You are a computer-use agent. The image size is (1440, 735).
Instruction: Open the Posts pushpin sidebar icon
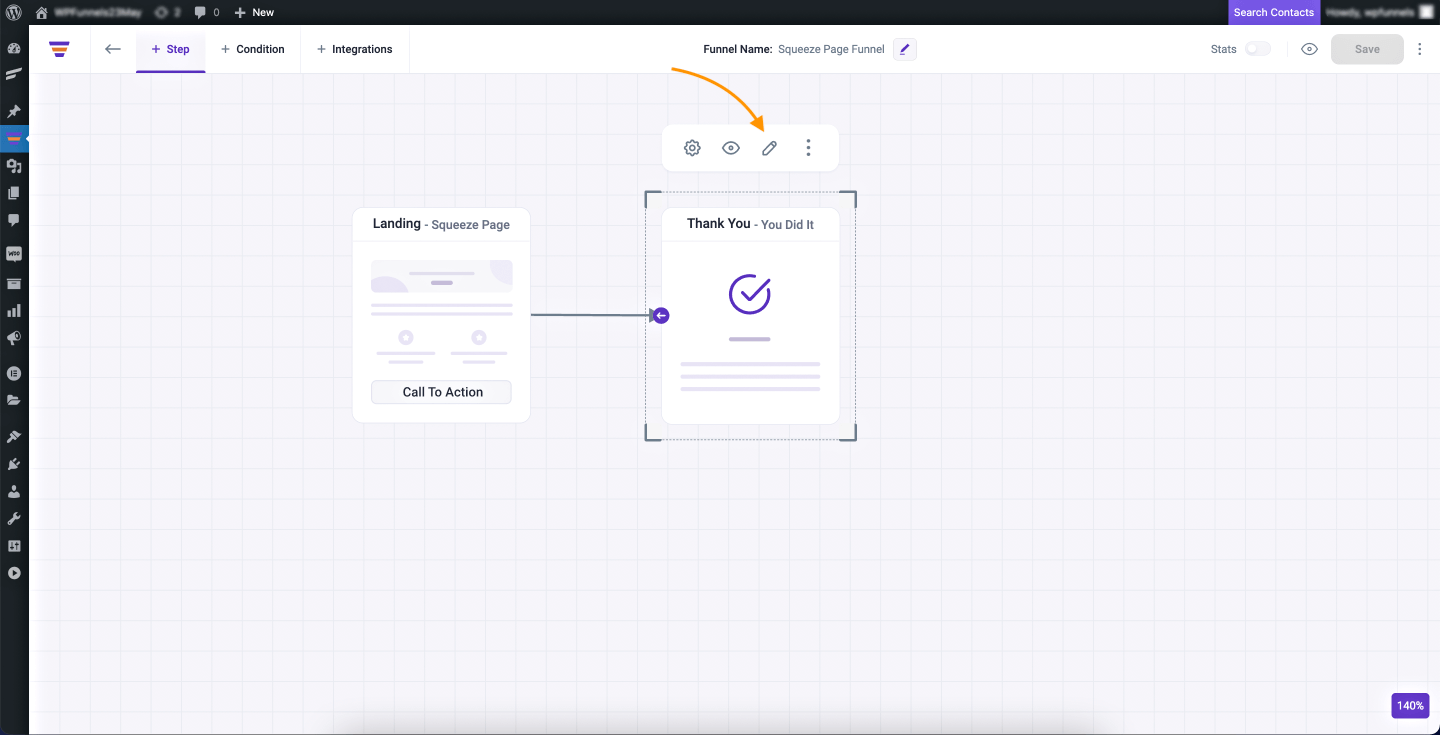(x=14, y=111)
